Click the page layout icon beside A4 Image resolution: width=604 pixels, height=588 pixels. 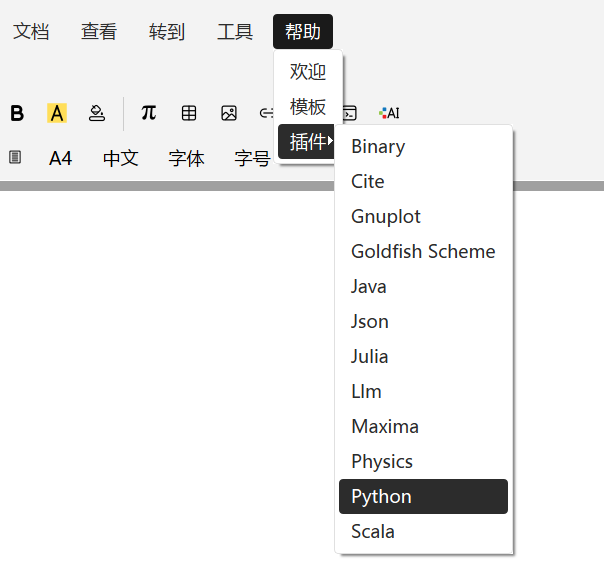15,157
